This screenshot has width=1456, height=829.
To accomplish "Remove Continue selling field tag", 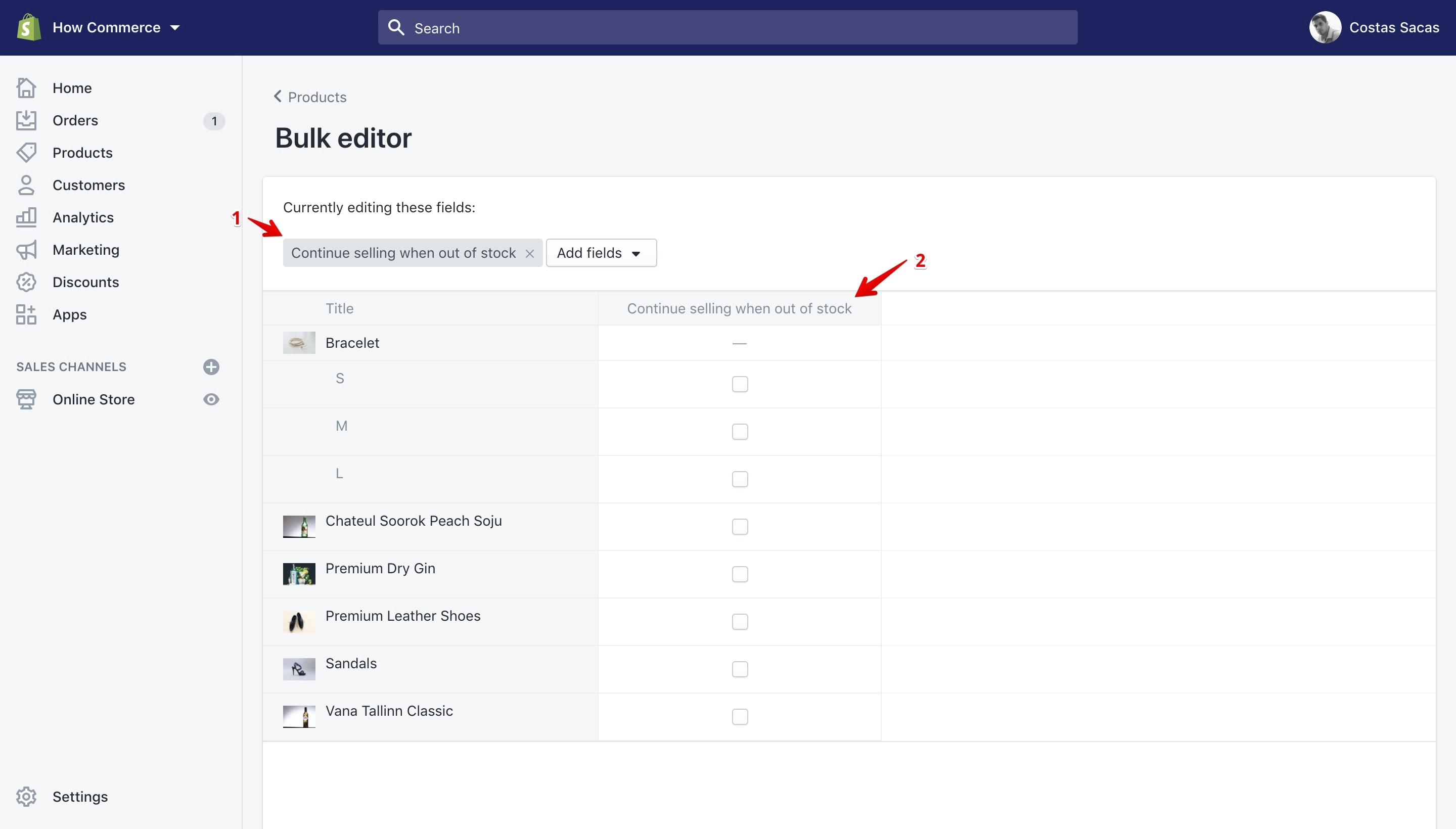I will pyautogui.click(x=529, y=253).
